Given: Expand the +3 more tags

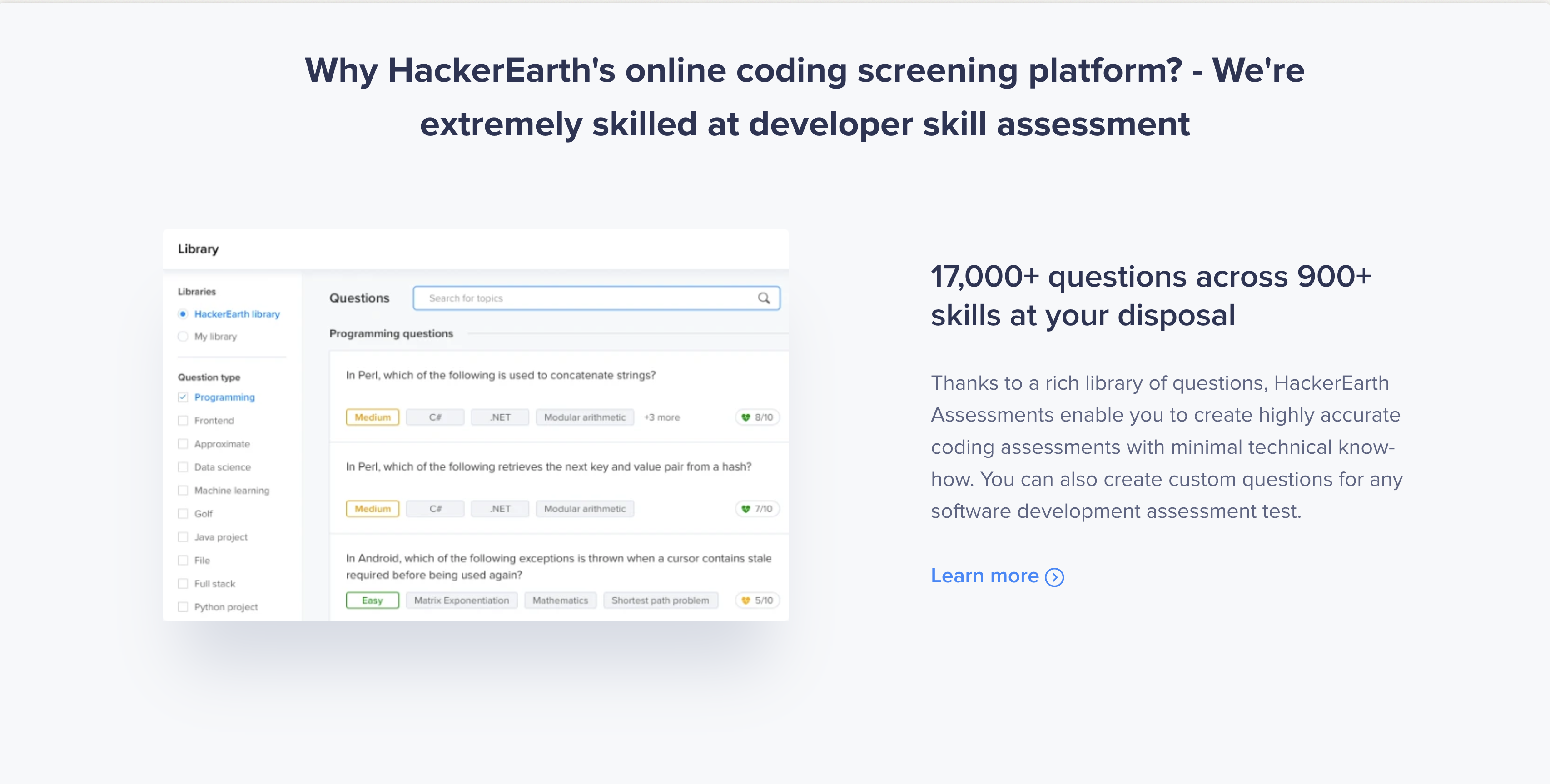Looking at the screenshot, I should (x=662, y=417).
